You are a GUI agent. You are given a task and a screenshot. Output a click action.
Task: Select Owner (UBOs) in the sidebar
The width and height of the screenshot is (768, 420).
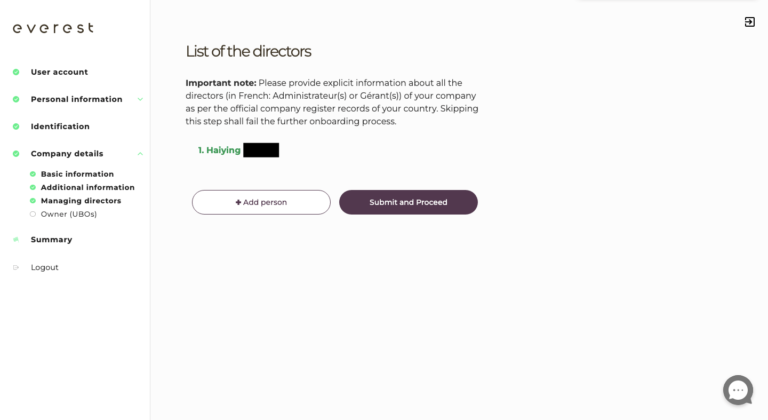click(68, 214)
